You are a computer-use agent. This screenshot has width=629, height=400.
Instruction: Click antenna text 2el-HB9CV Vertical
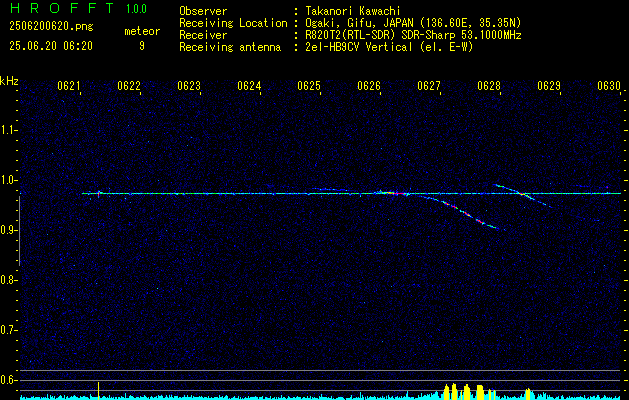359,47
